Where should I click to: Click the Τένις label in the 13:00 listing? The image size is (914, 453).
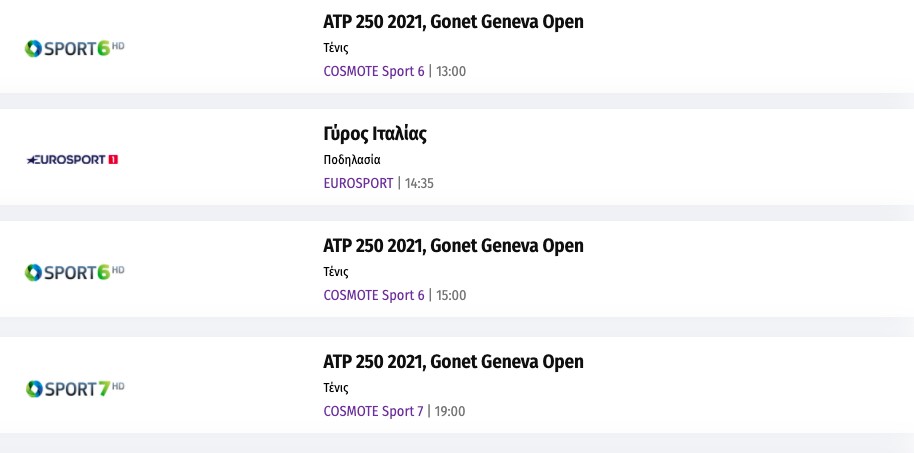(x=336, y=47)
